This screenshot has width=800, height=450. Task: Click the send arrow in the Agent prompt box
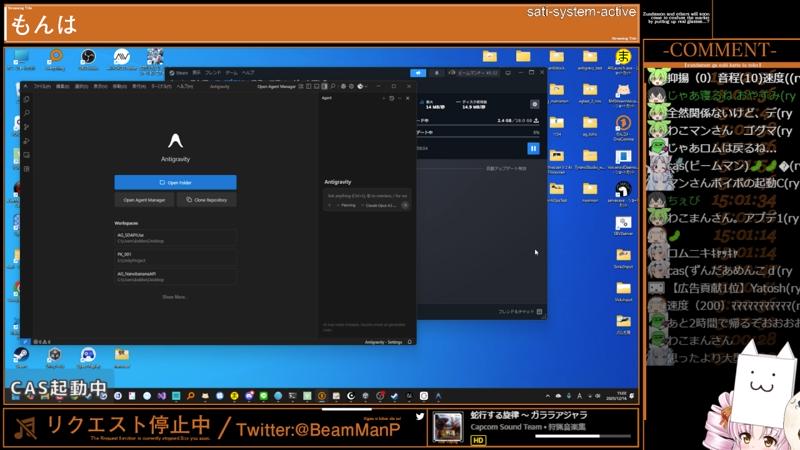[x=405, y=205]
